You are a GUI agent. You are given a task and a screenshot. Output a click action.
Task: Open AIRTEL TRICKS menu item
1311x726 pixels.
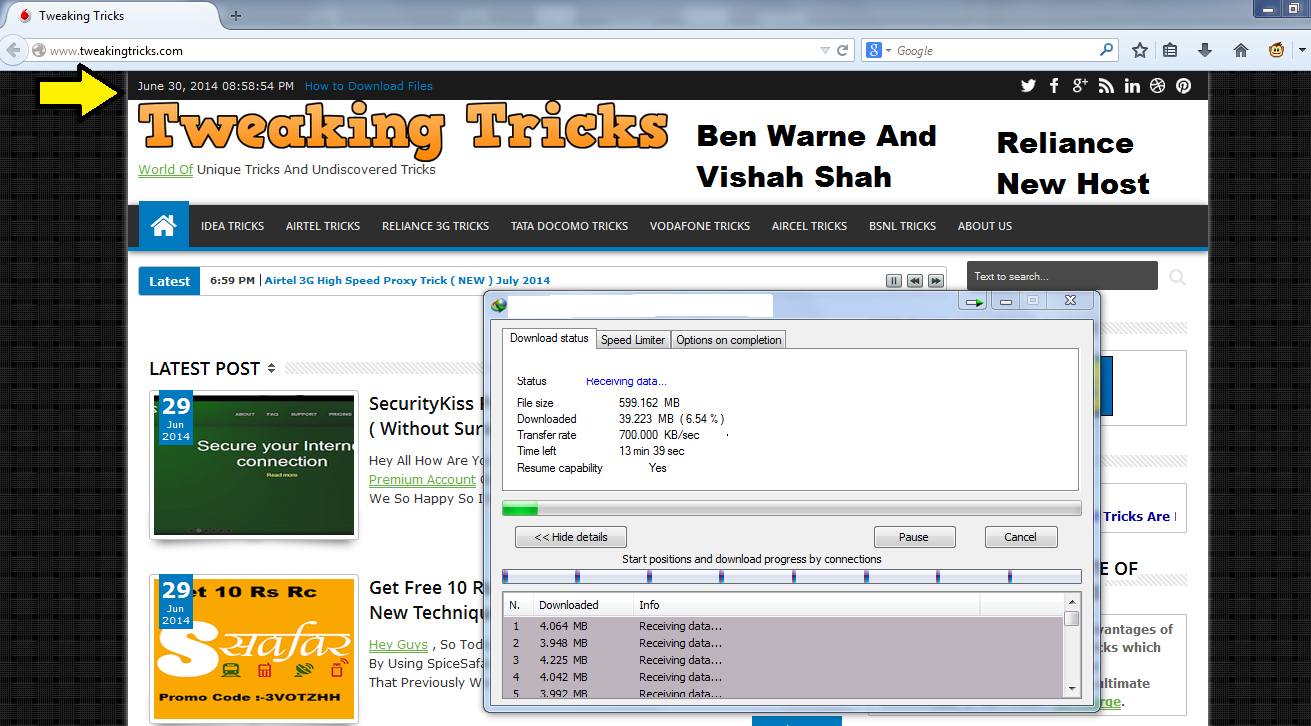point(323,226)
